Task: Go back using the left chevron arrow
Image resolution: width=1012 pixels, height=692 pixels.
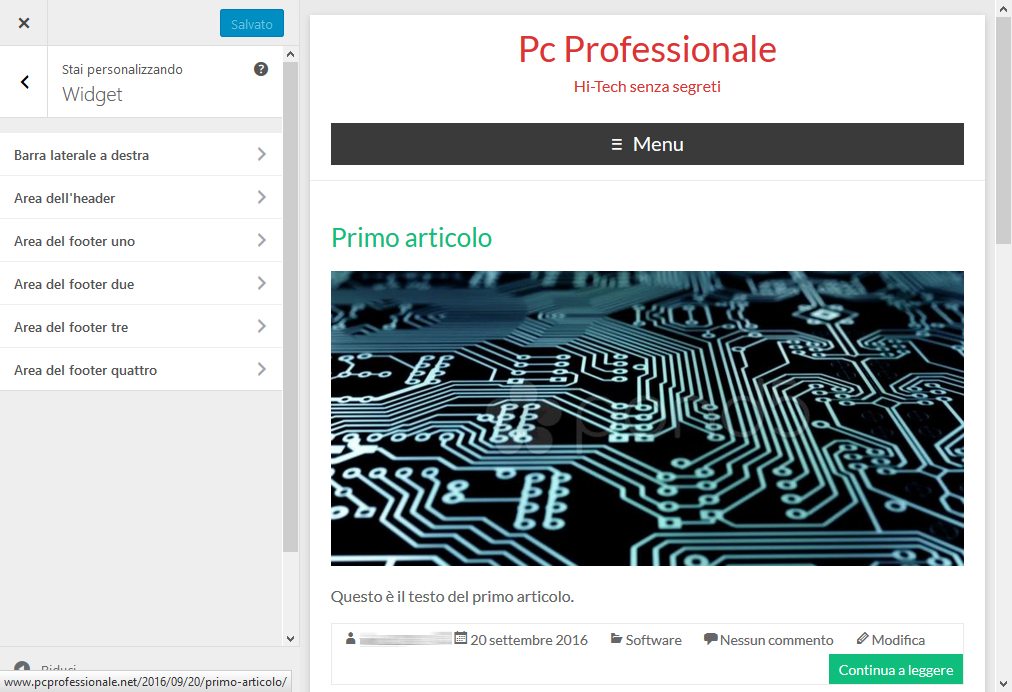Action: [x=25, y=82]
